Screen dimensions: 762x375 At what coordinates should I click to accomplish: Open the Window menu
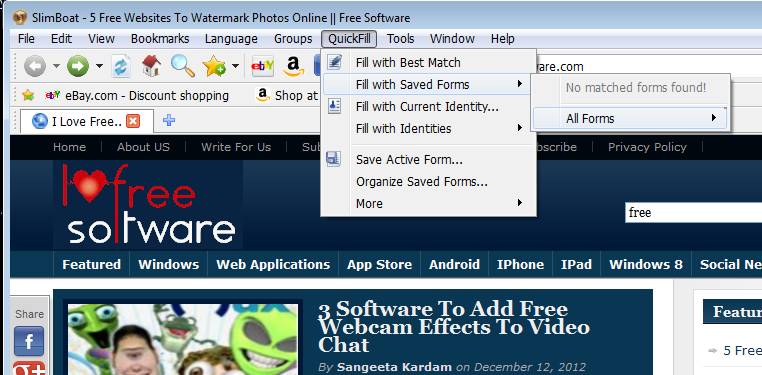point(452,38)
